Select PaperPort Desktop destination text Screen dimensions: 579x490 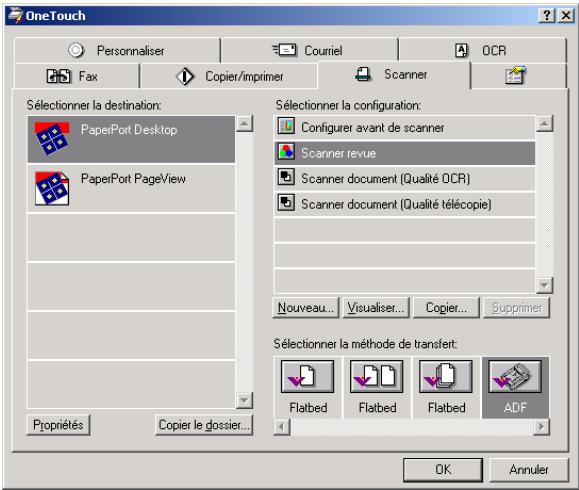[x=129, y=130]
